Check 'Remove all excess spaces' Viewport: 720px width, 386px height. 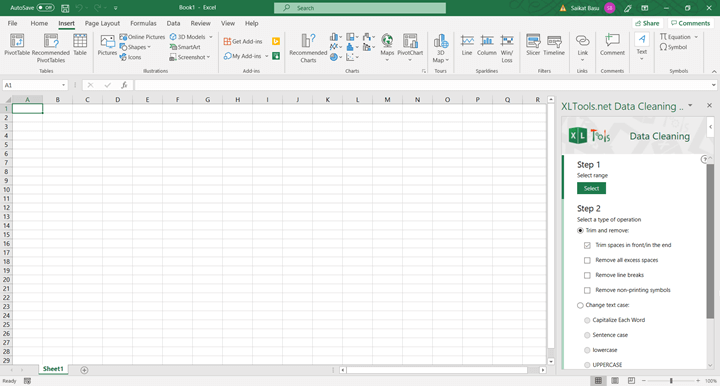point(587,260)
